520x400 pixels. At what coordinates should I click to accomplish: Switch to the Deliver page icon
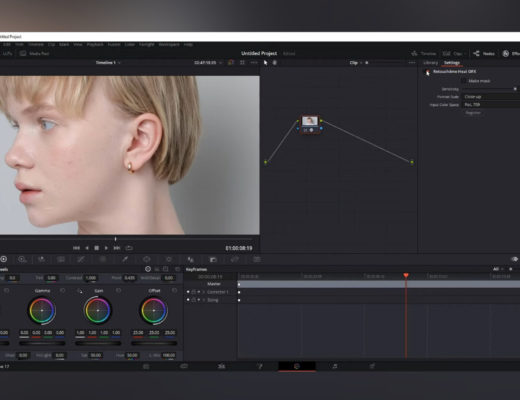click(x=372, y=366)
